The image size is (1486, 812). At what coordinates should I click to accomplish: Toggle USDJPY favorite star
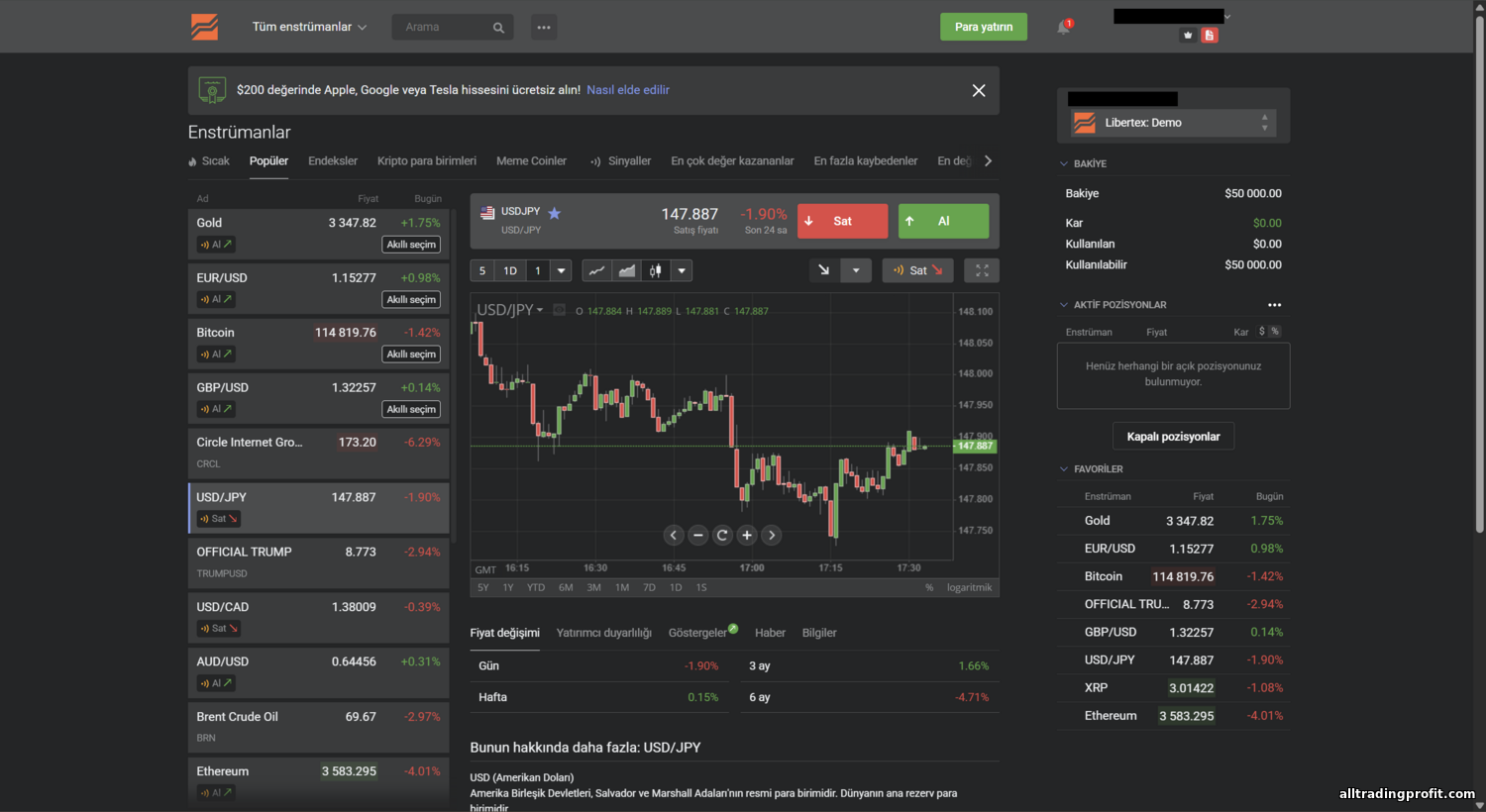(555, 213)
